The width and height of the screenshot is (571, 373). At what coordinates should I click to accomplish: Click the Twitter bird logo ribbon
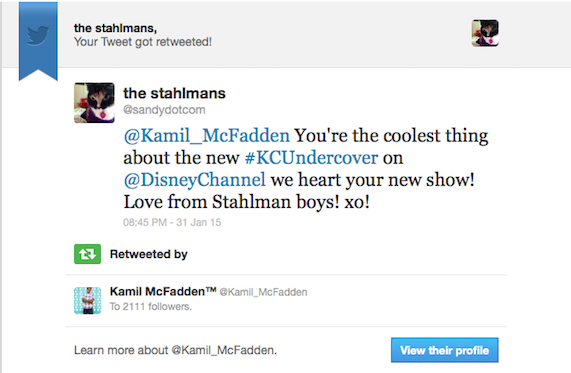point(38,40)
